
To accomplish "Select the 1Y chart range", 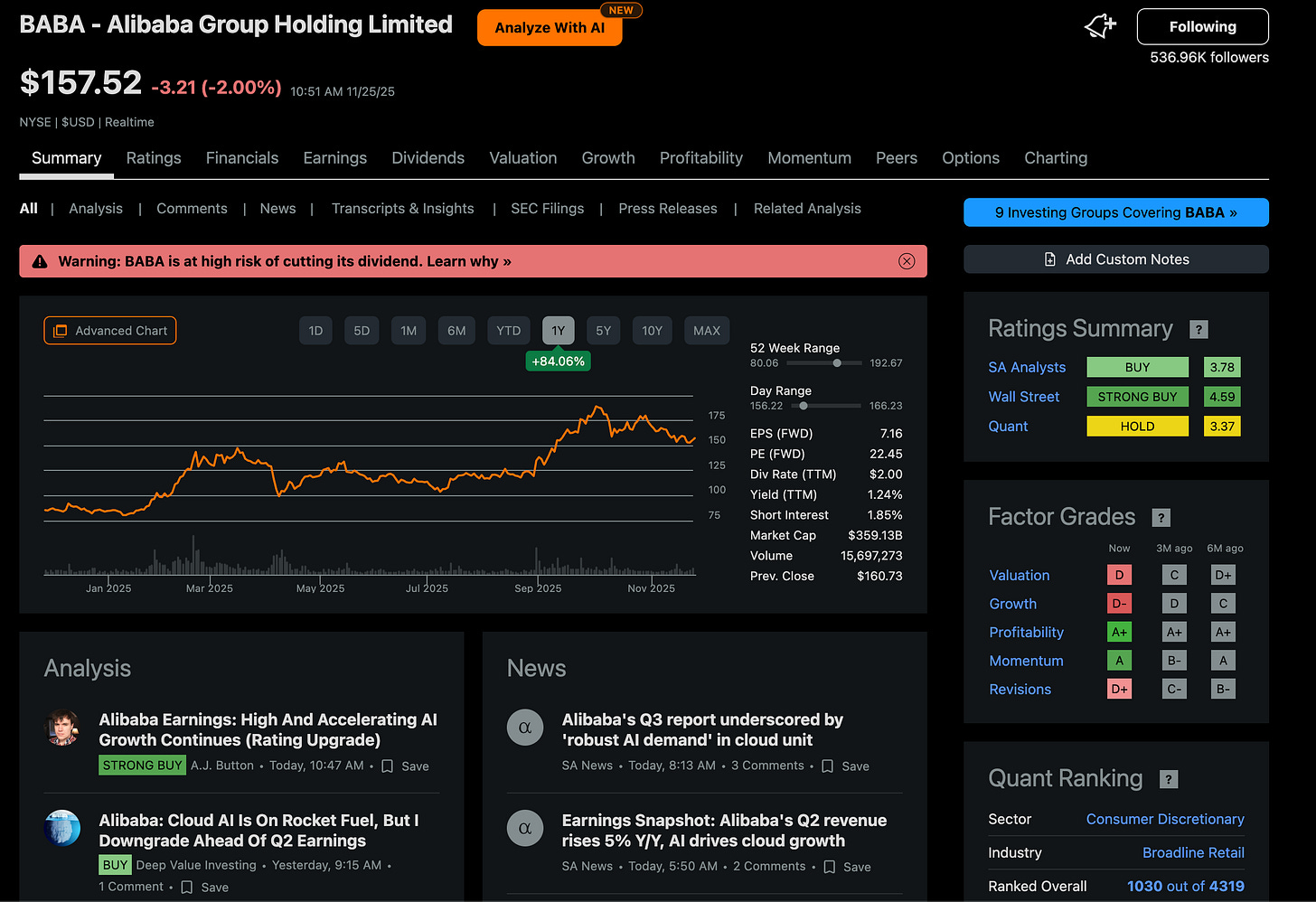I will tap(558, 331).
